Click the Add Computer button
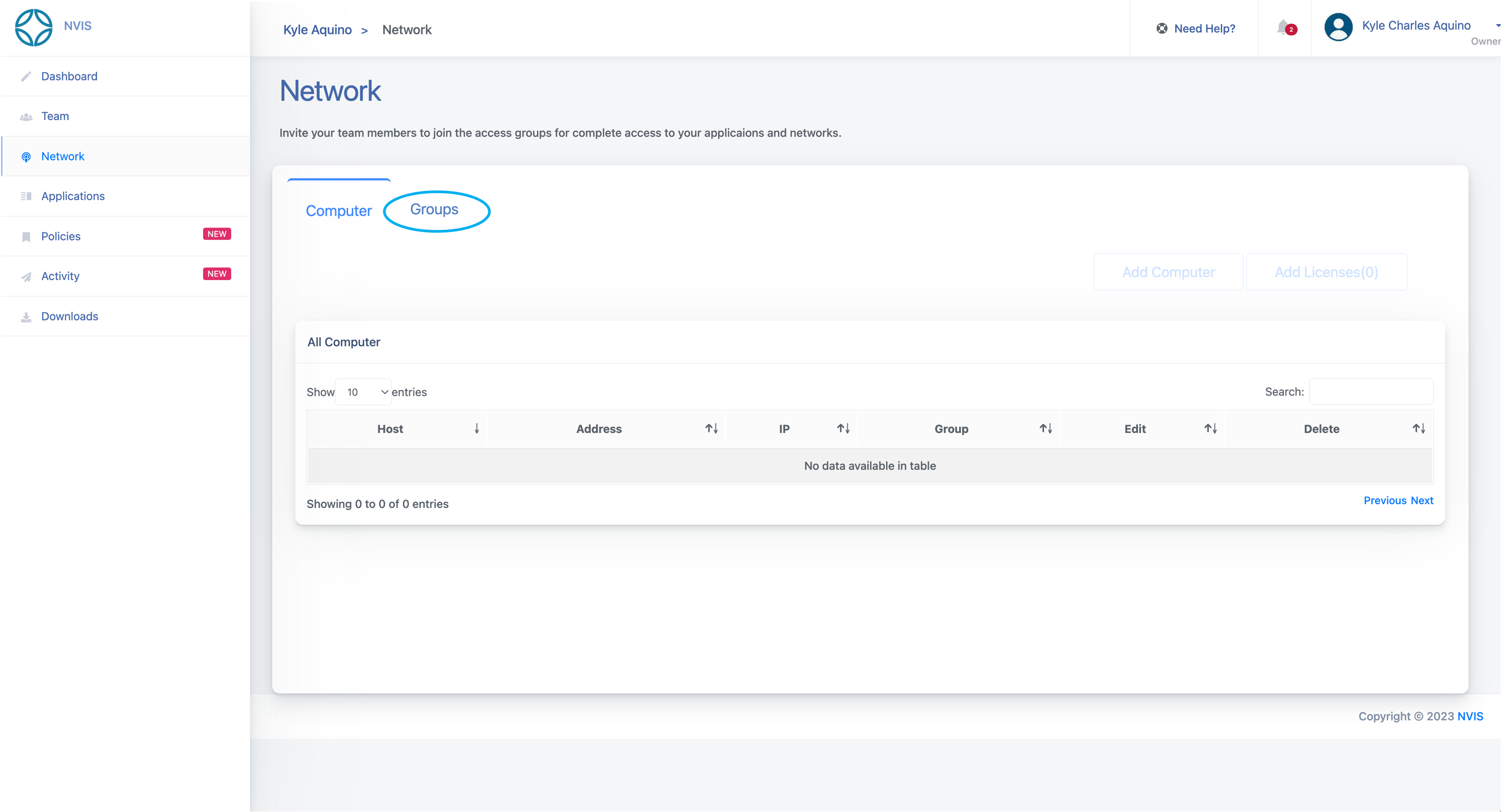The image size is (1502, 812). (x=1168, y=272)
